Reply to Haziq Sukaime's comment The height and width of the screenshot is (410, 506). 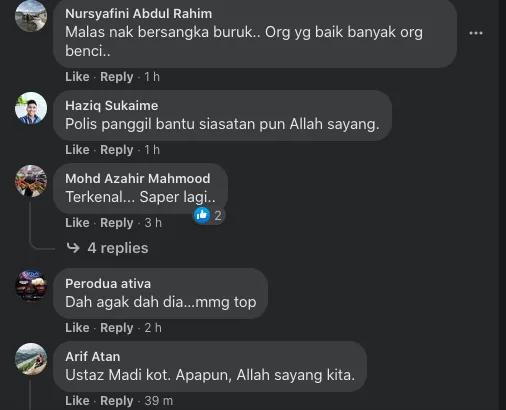(x=117, y=150)
